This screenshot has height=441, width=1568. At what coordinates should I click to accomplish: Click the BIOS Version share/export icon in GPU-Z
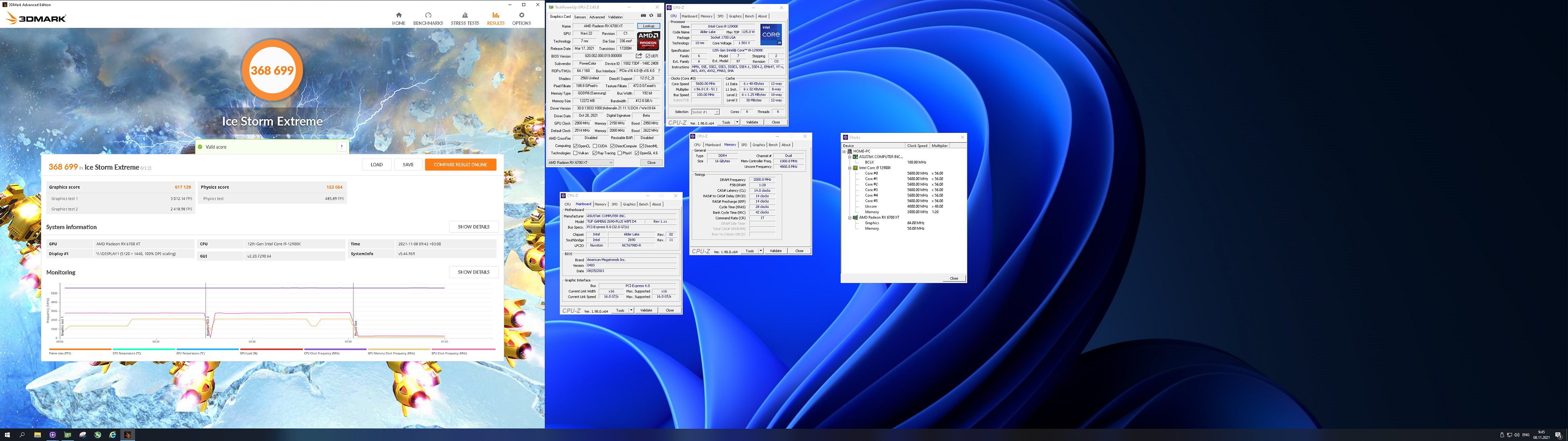639,56
